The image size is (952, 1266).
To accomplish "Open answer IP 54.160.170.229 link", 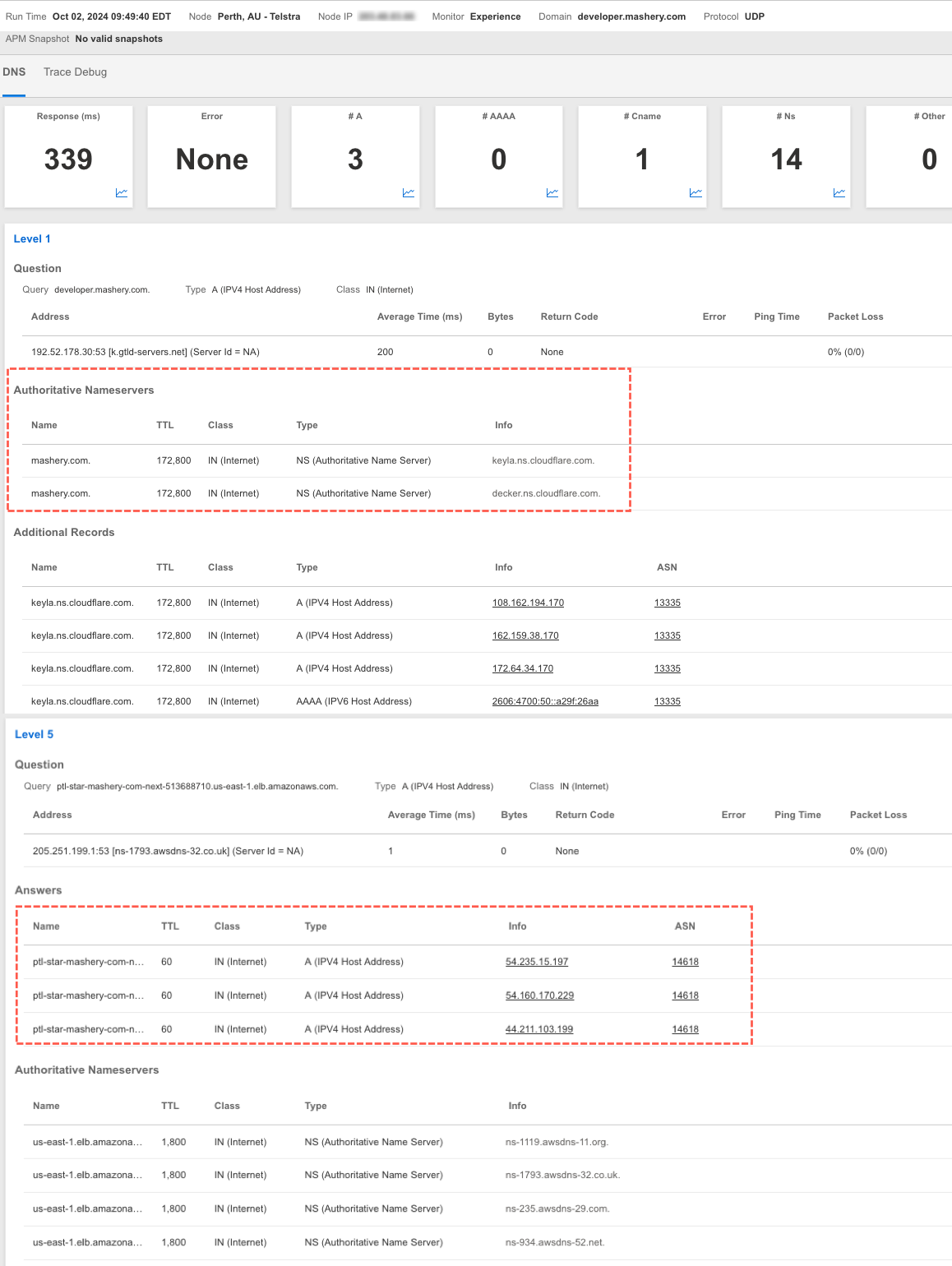I will point(539,996).
